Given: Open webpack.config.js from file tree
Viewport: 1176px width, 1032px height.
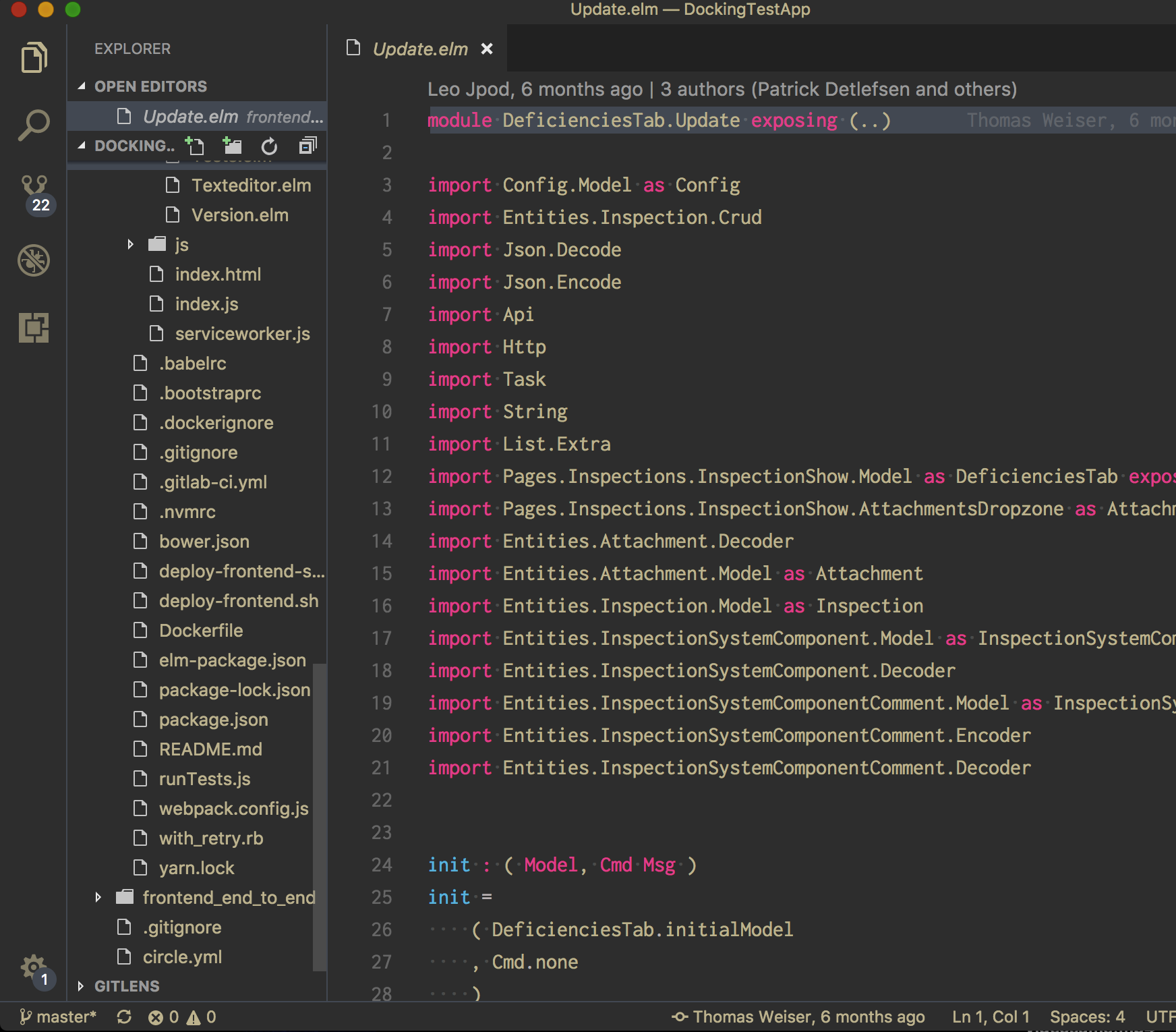Looking at the screenshot, I should (x=233, y=808).
